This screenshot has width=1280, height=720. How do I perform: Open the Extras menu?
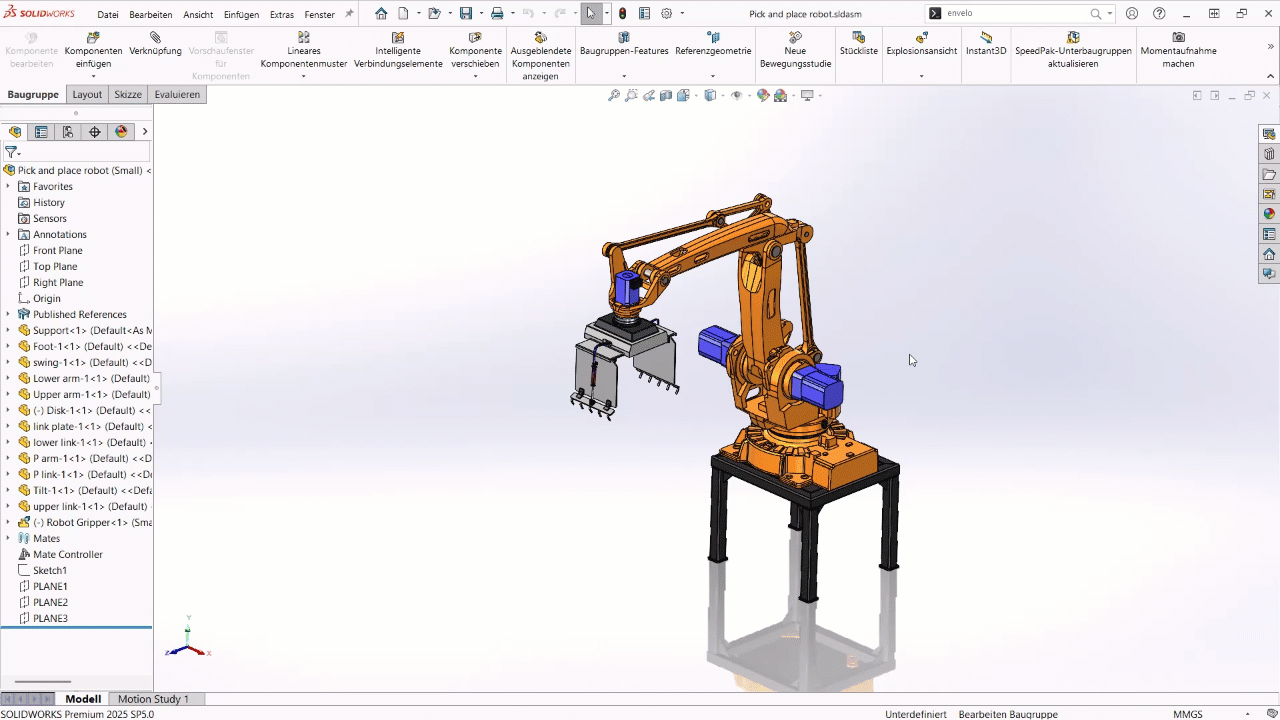click(x=282, y=15)
